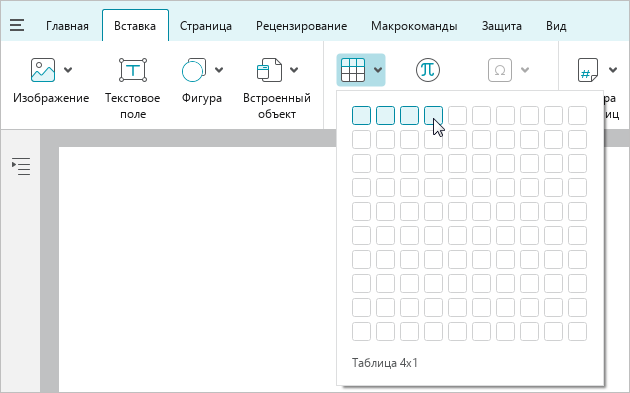Insert a formula with the pi icon
This screenshot has height=393, width=630.
tap(428, 70)
